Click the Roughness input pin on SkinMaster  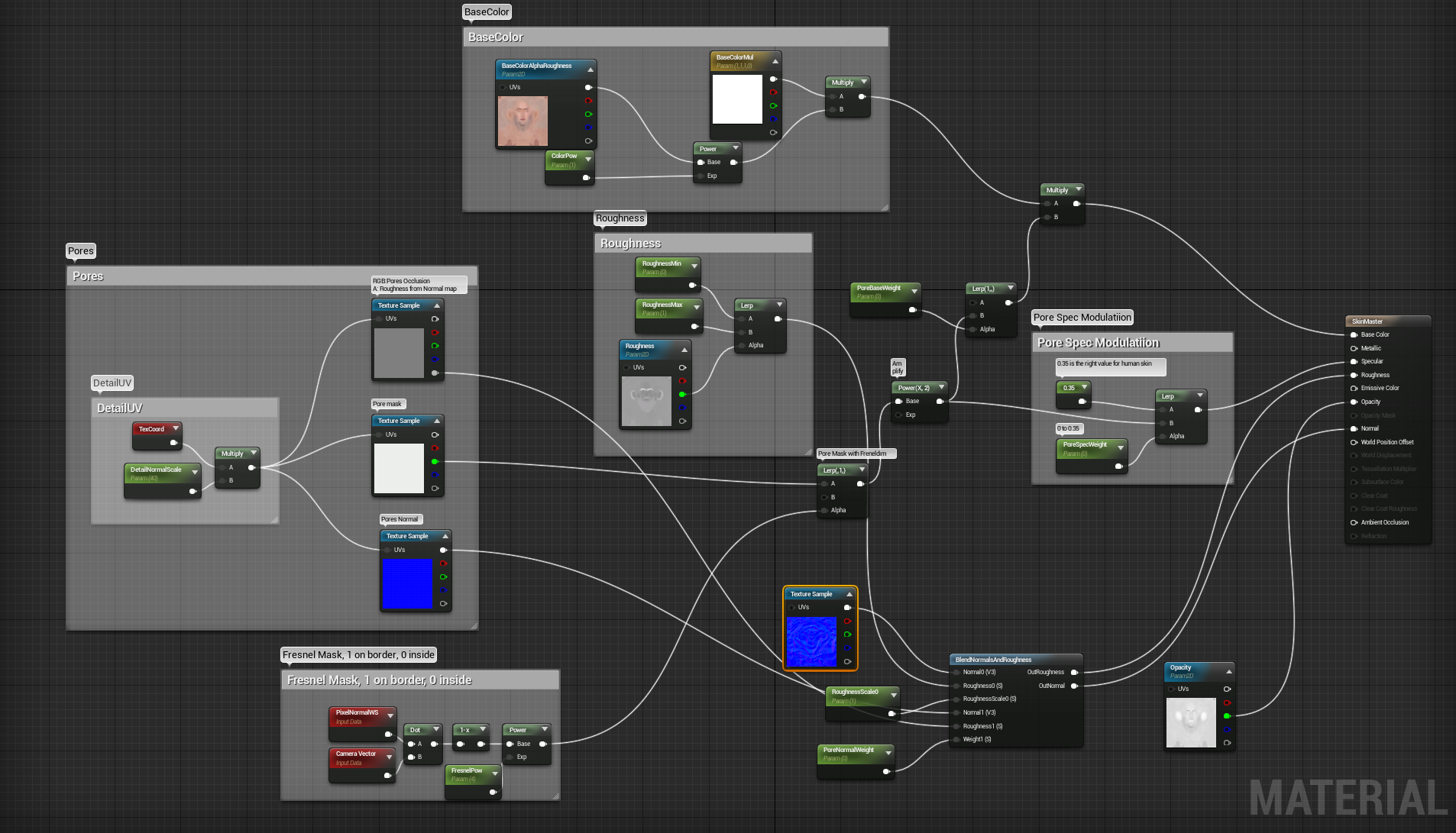(1354, 375)
